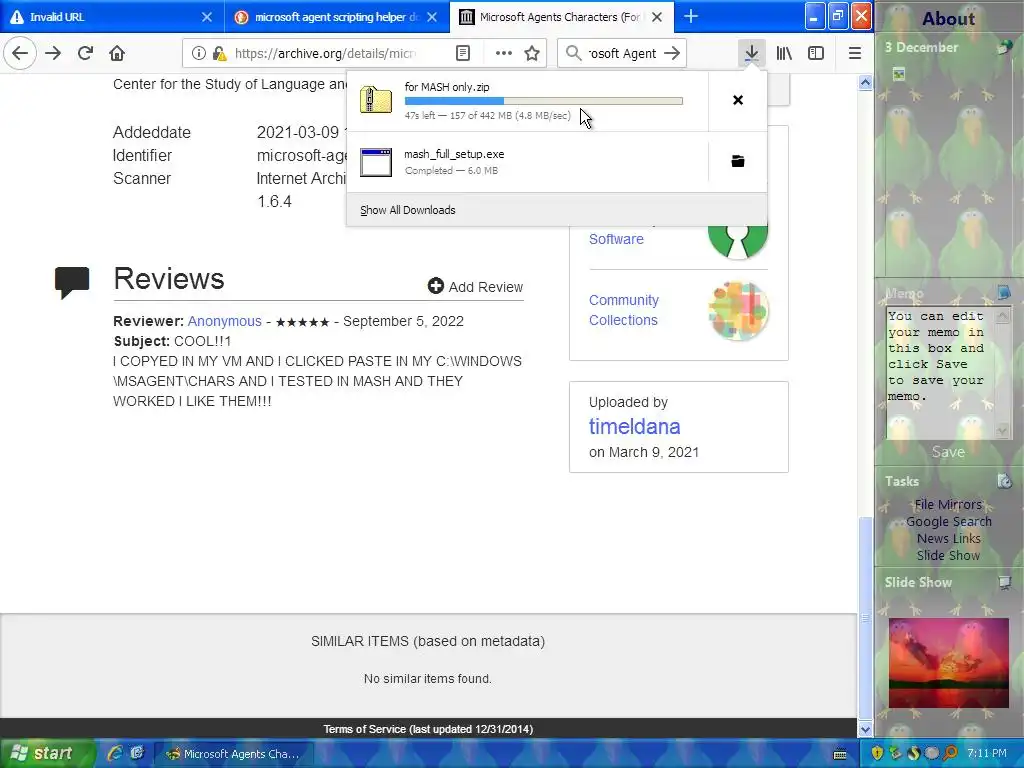Click the Software collection thumbnail

[x=738, y=242]
